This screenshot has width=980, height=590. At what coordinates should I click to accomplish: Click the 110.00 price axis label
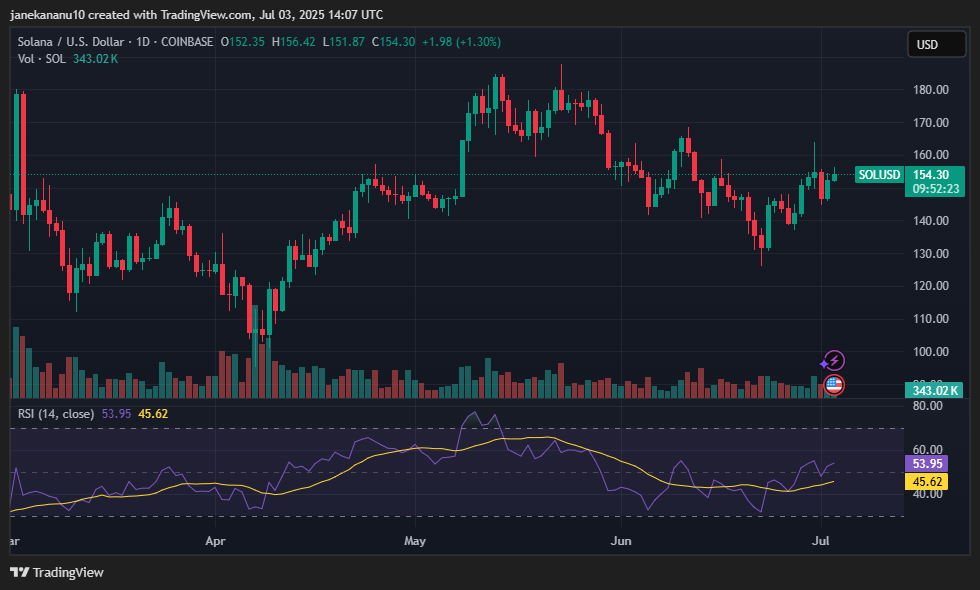[x=931, y=319]
